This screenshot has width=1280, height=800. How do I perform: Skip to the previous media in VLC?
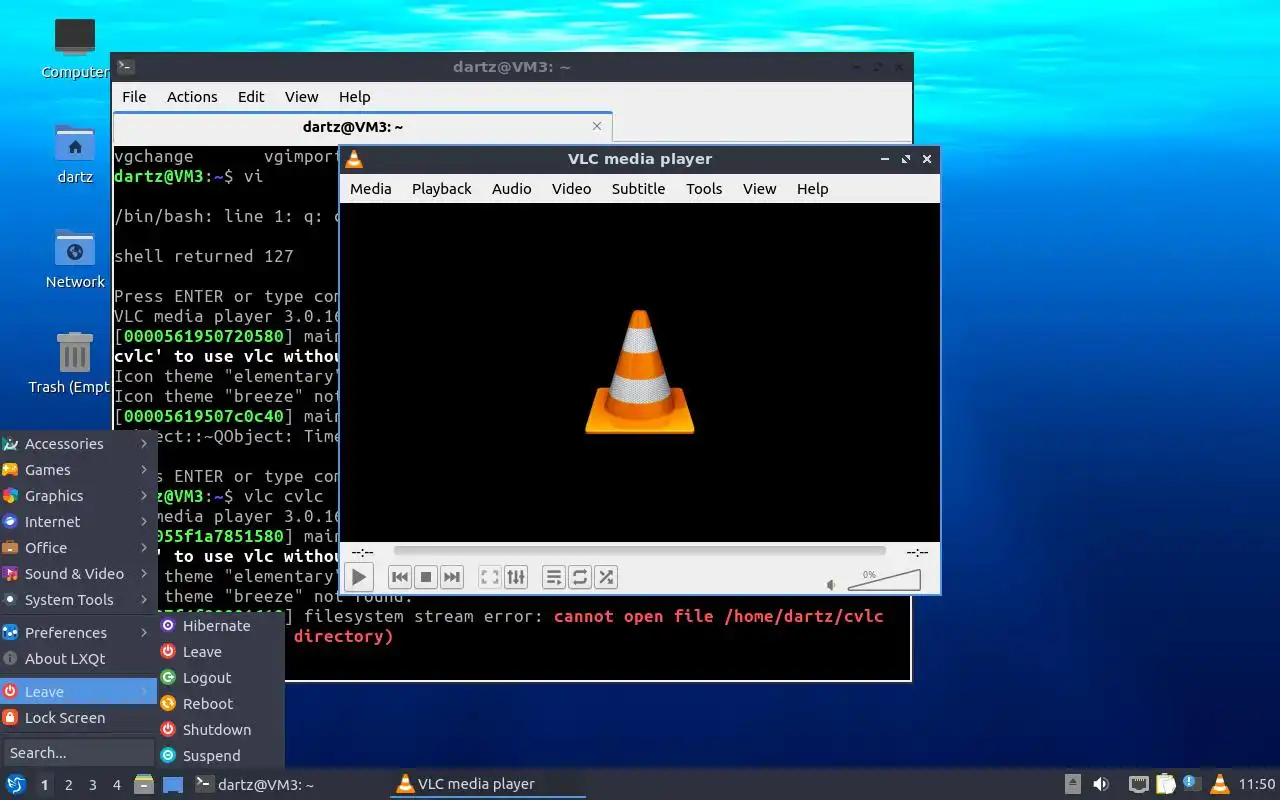tap(399, 577)
